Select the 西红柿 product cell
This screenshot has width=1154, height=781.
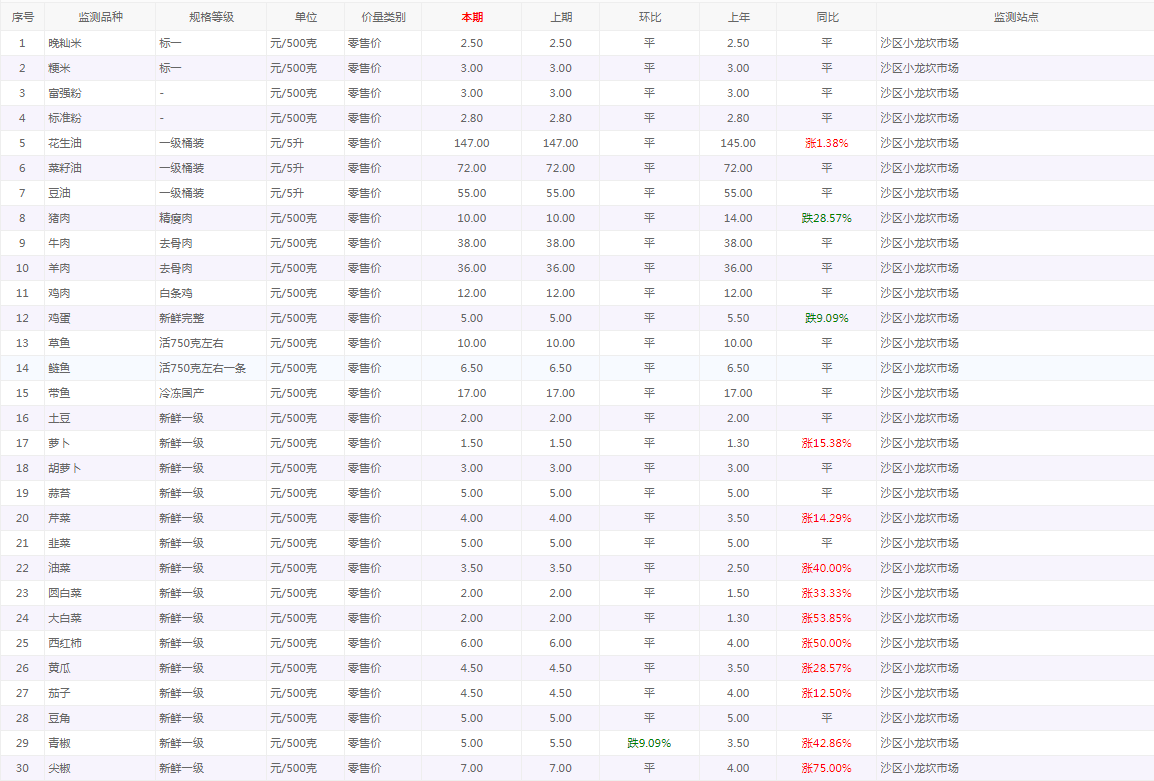[65, 643]
